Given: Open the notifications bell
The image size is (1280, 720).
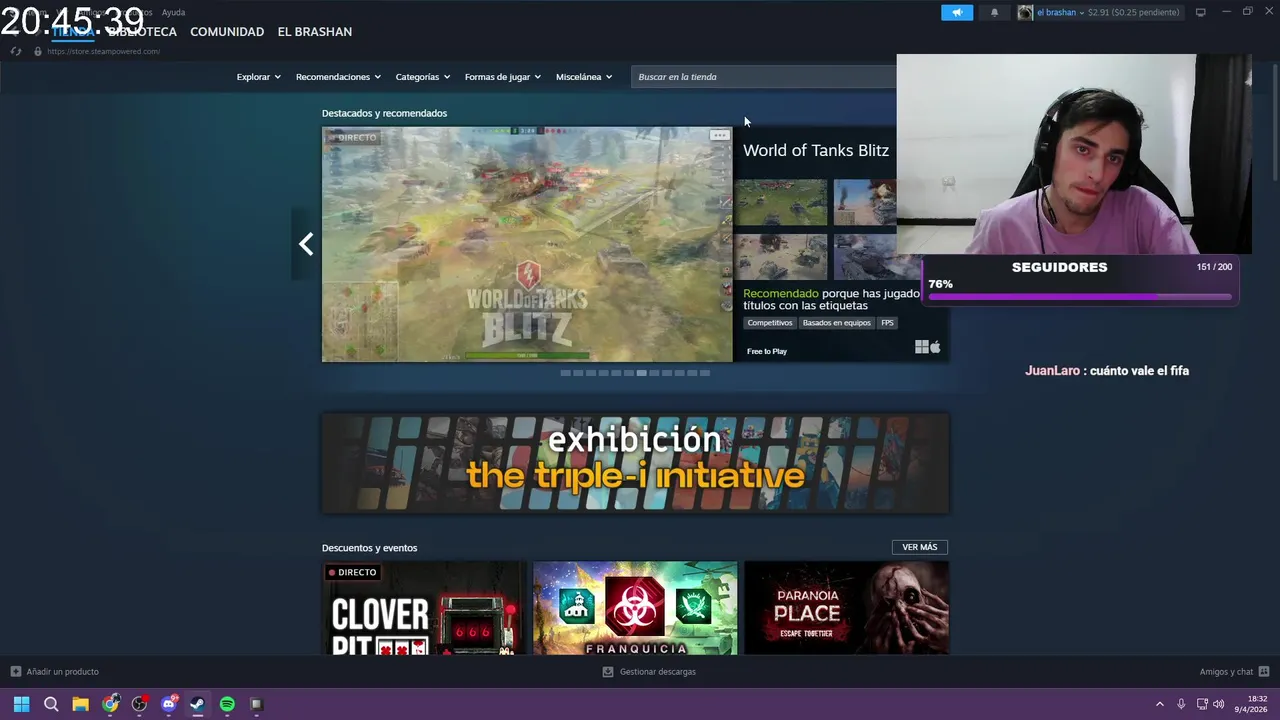Looking at the screenshot, I should point(994,12).
